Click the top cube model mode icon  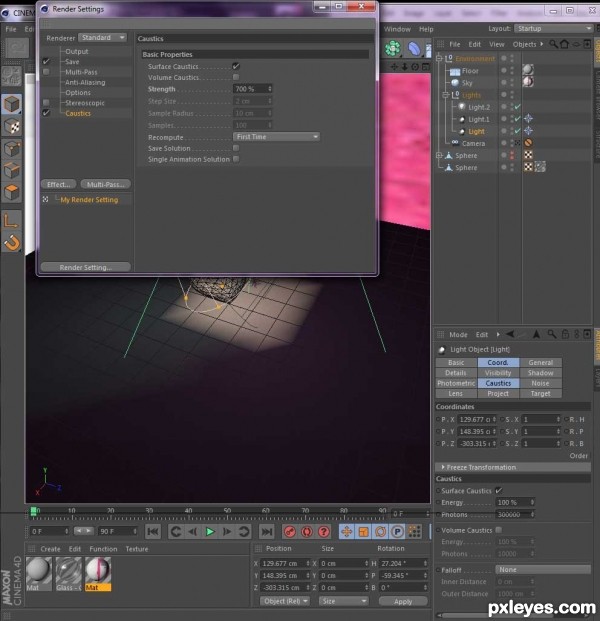12,104
